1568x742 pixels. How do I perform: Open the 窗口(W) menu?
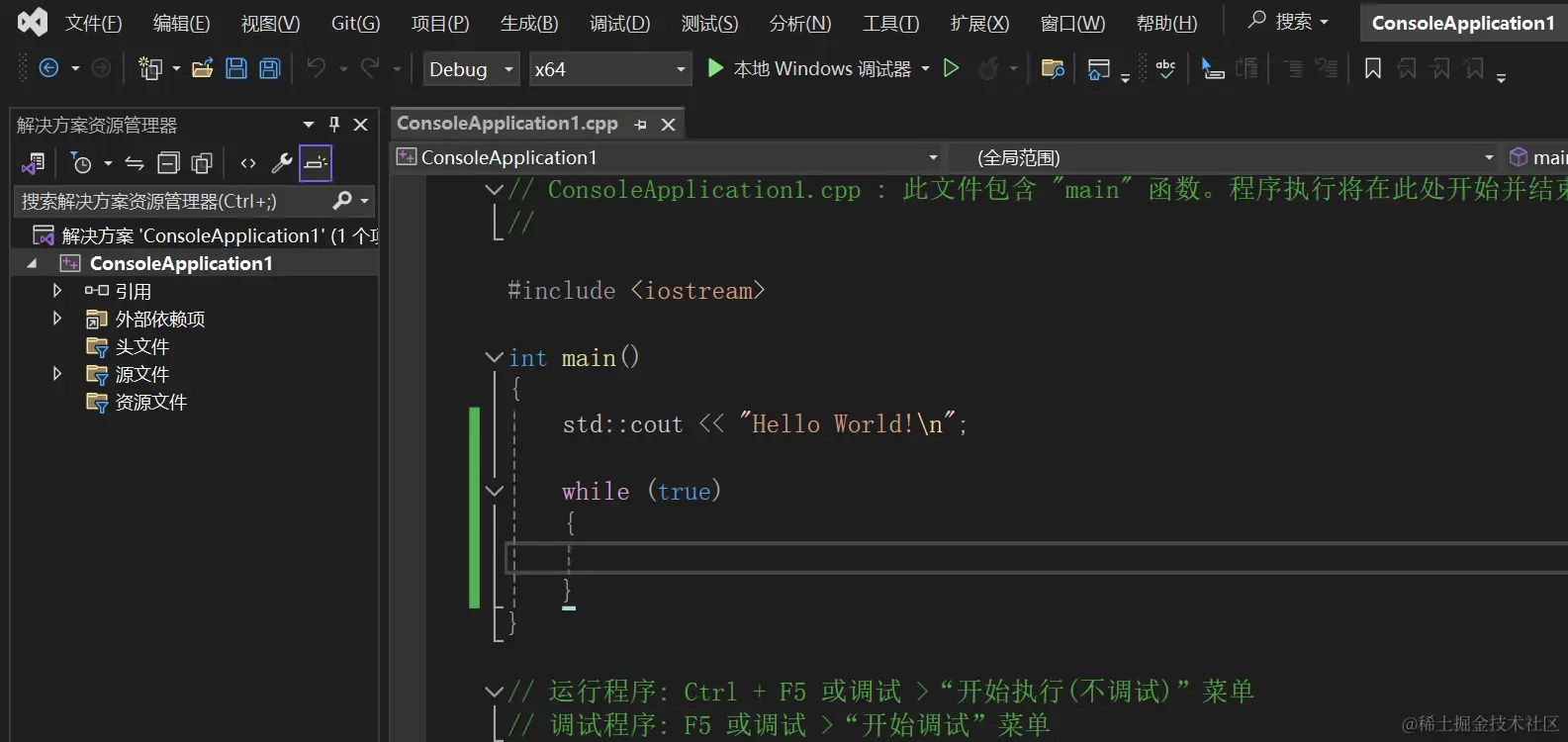1073,23
